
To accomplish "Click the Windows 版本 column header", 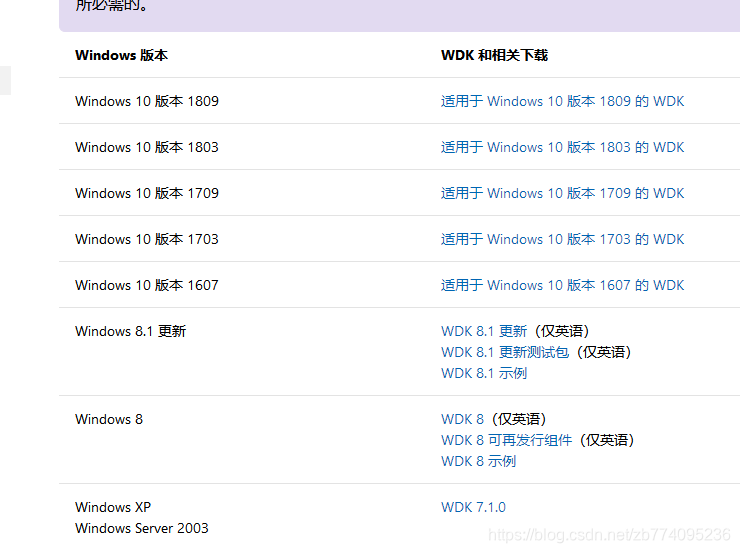I will point(121,55).
